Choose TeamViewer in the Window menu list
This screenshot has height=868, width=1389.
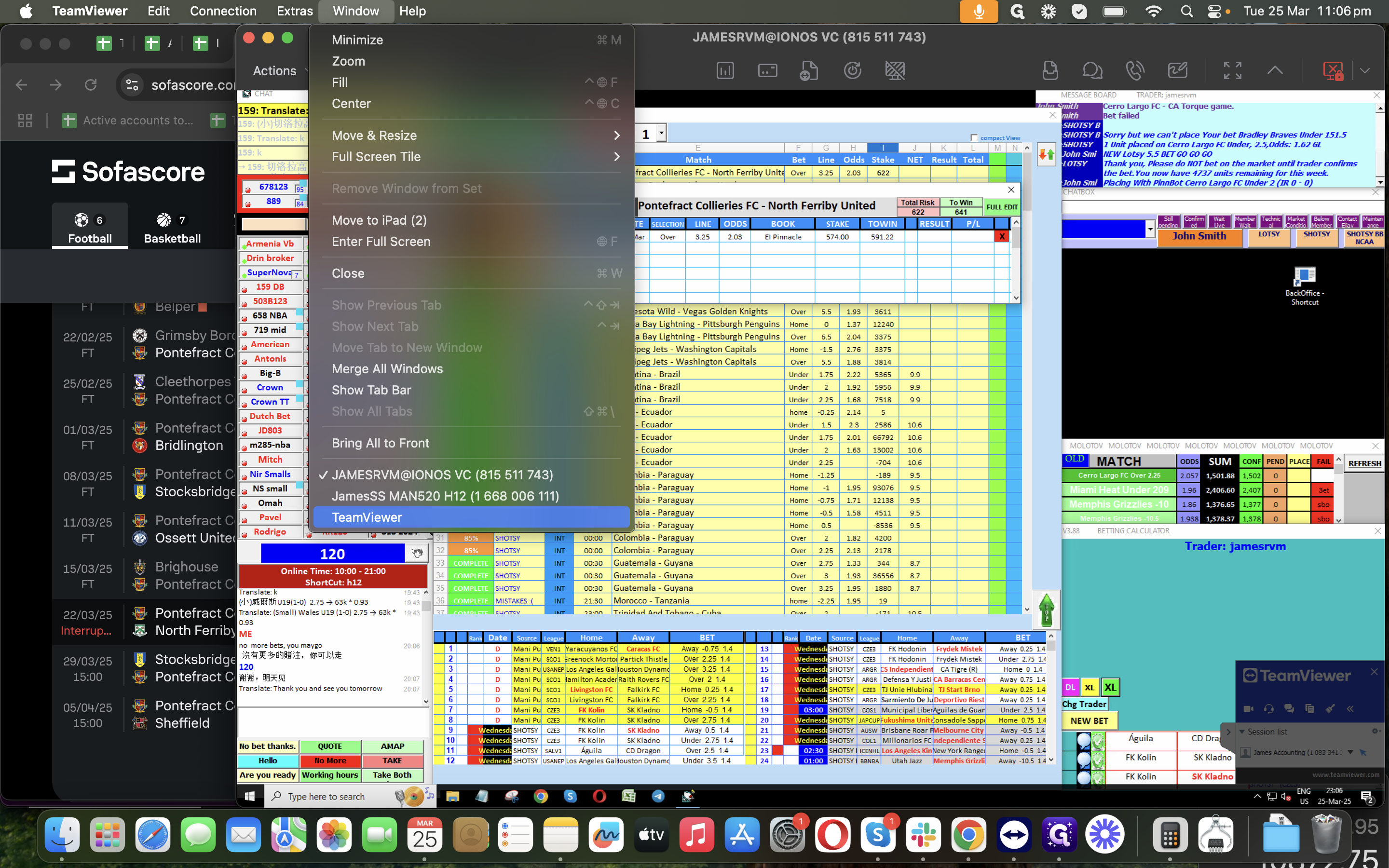pyautogui.click(x=472, y=517)
